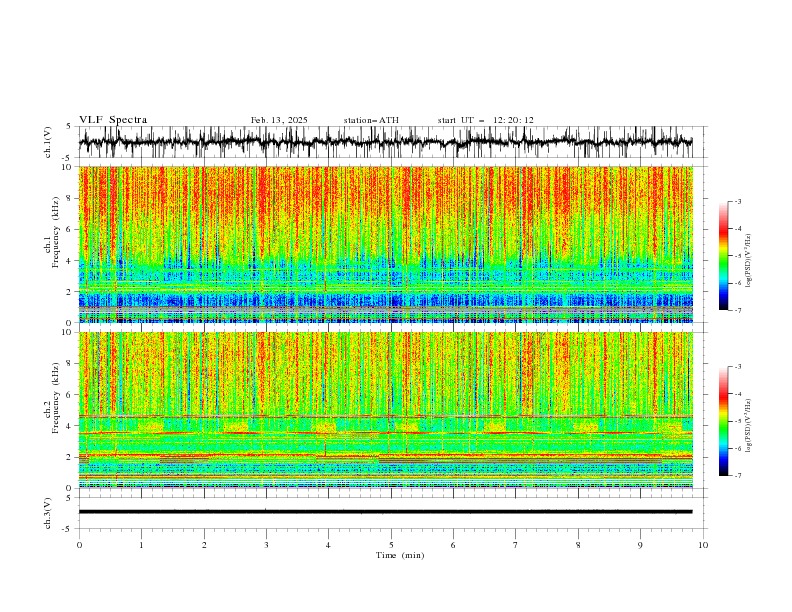Click the "VLF Spectra" title text
This screenshot has width=792, height=612.
click(113, 120)
